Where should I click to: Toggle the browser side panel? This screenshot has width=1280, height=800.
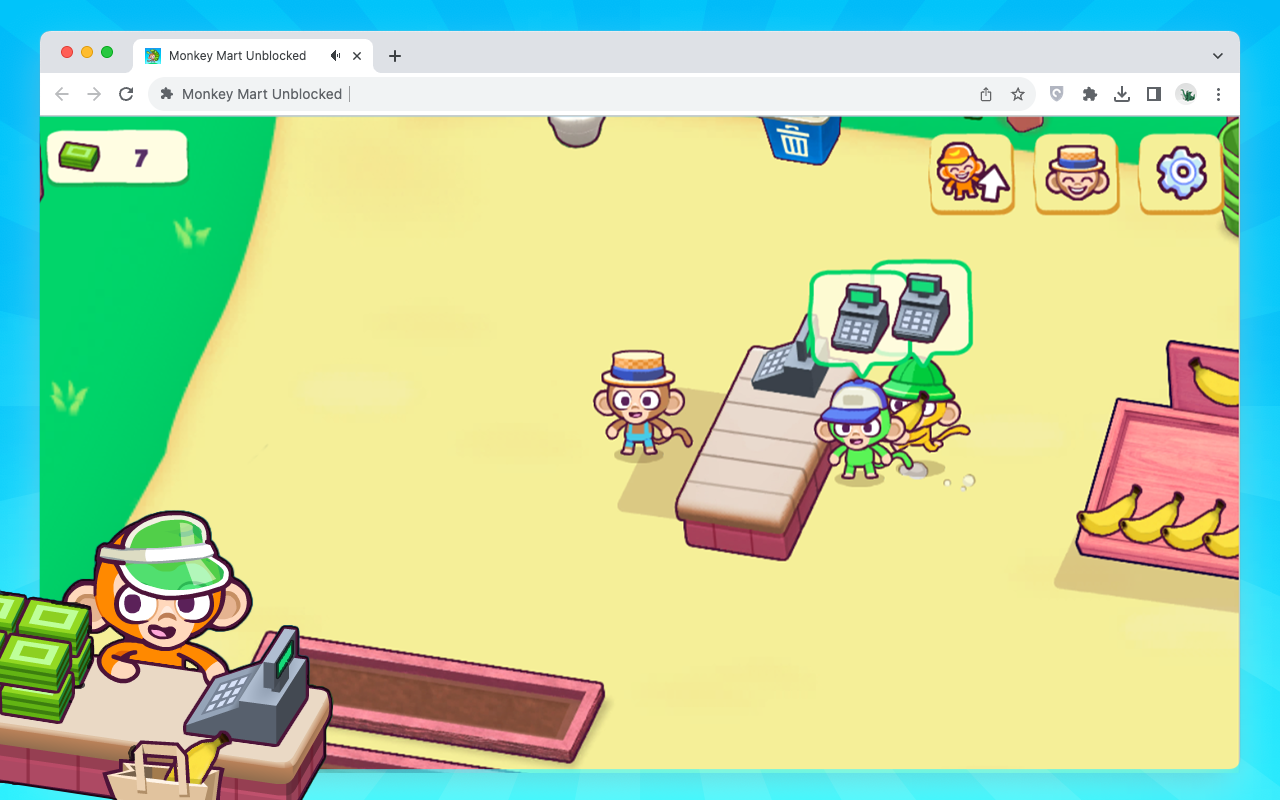tap(1154, 94)
